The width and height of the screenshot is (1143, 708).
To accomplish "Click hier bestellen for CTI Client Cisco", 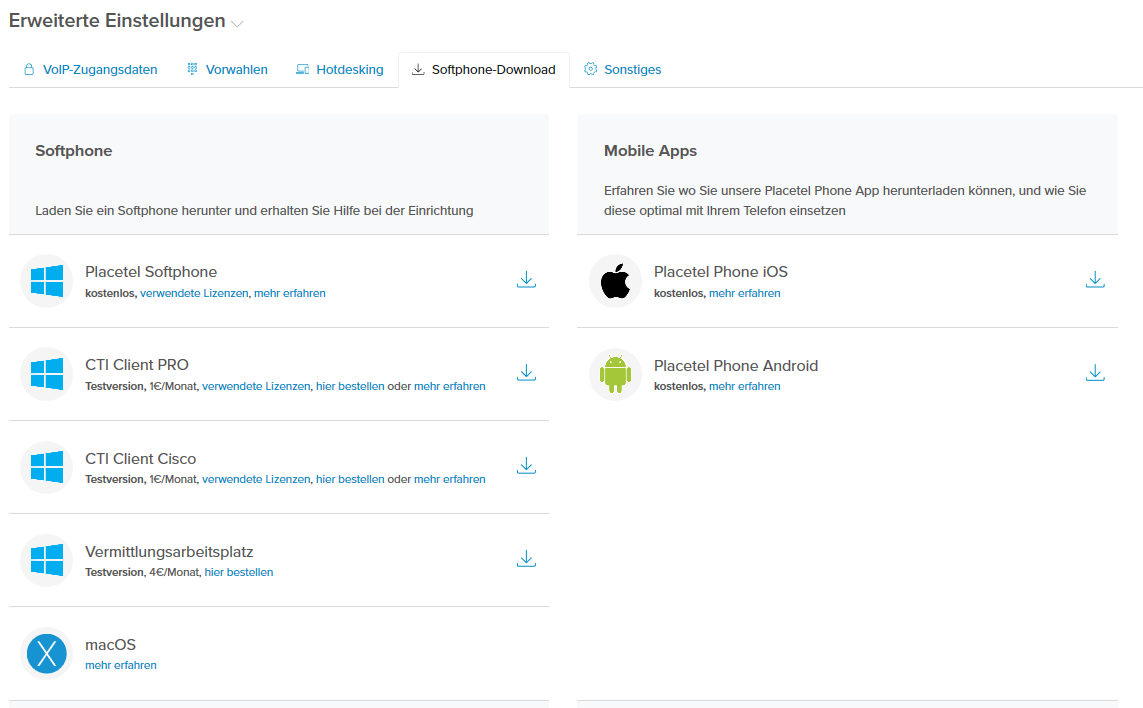I will (x=350, y=479).
